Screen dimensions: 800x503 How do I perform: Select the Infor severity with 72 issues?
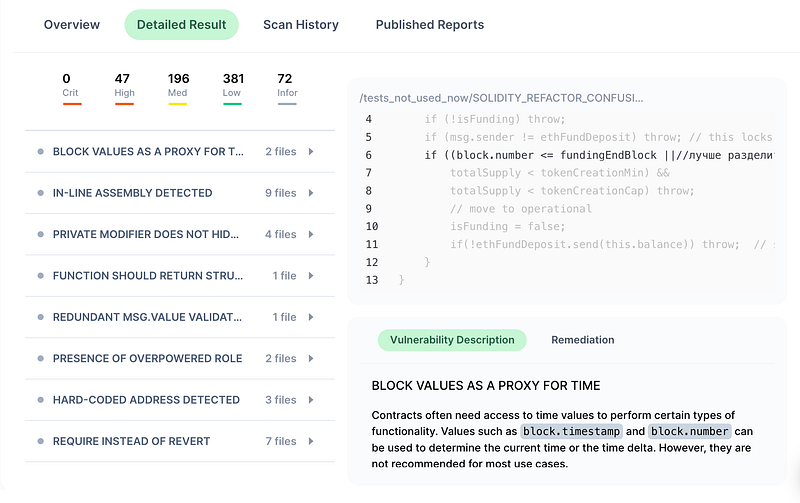click(x=284, y=86)
